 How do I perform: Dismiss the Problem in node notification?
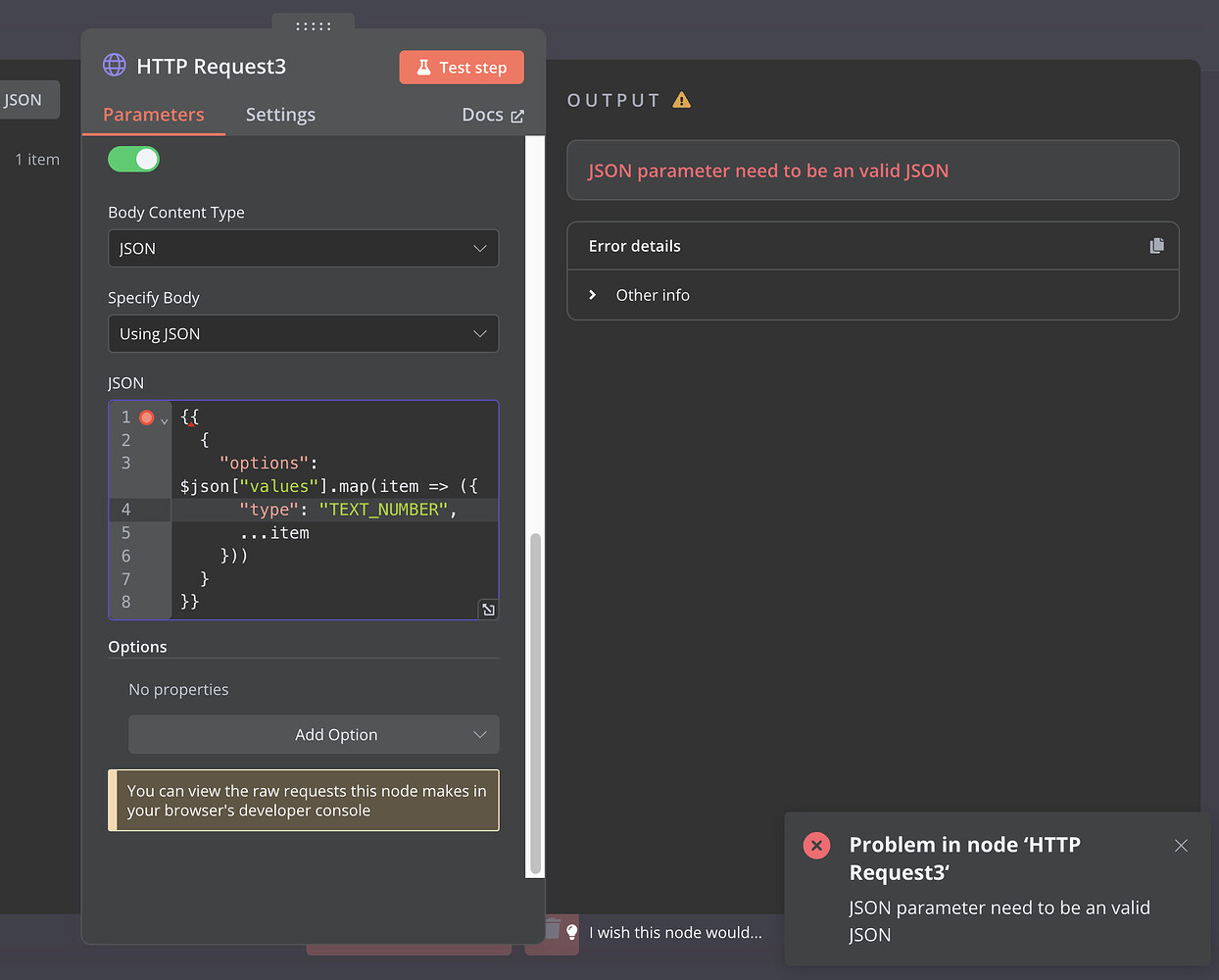pyautogui.click(x=1181, y=846)
